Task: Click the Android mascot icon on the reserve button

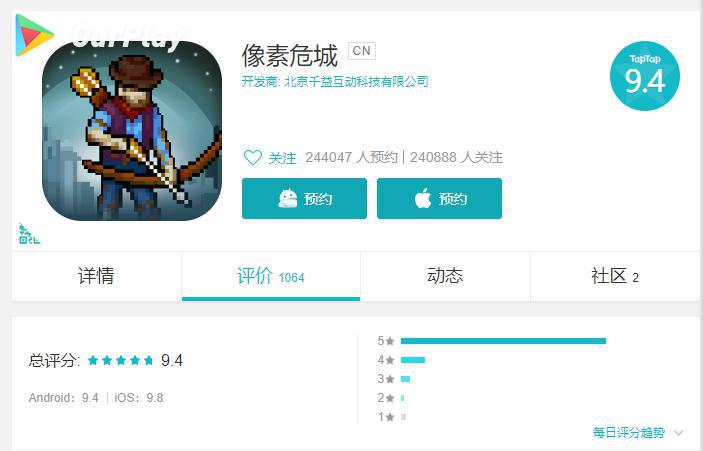Action: (x=287, y=199)
